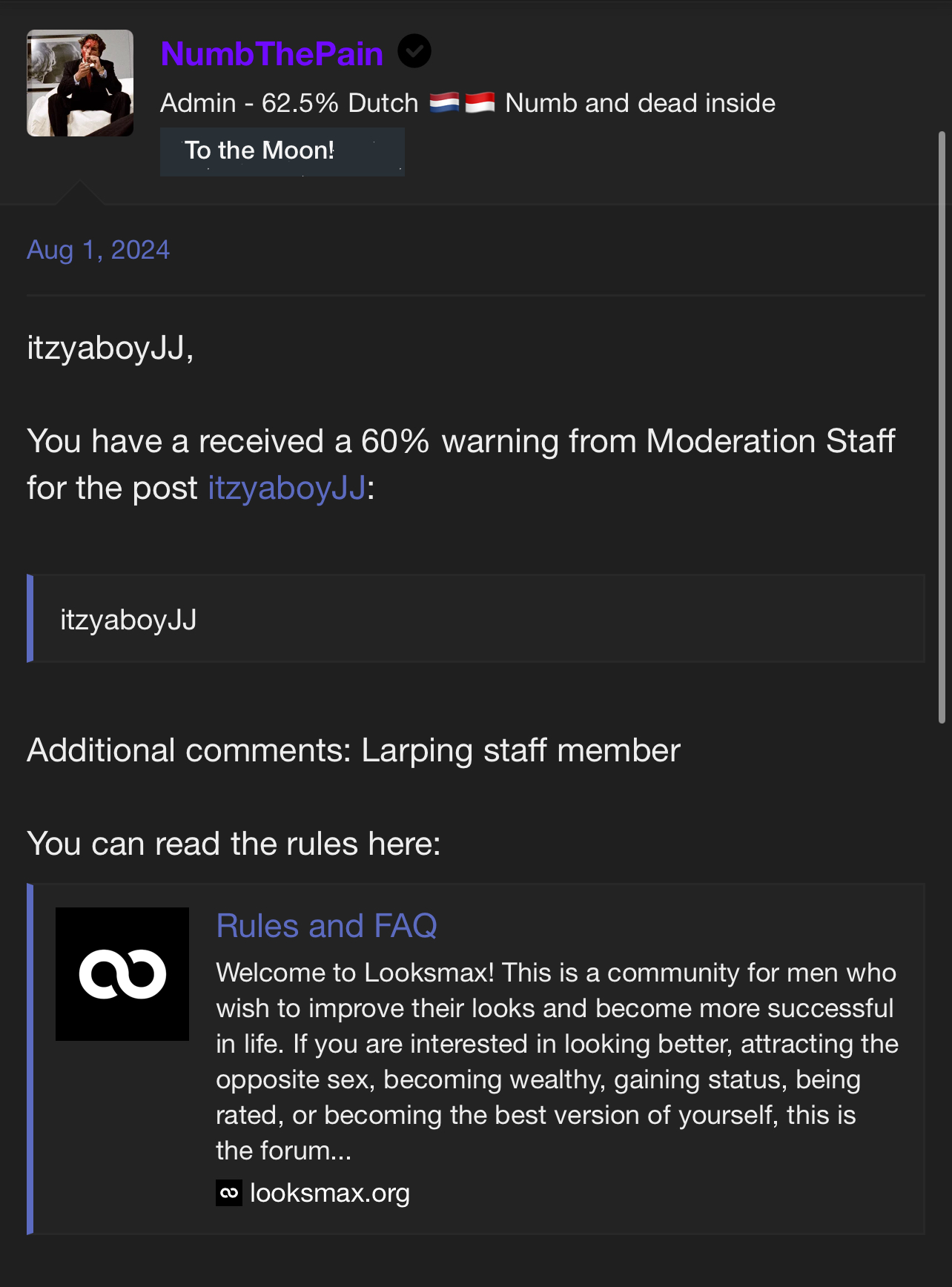Select the "To the Moon!" user banner

[282, 151]
